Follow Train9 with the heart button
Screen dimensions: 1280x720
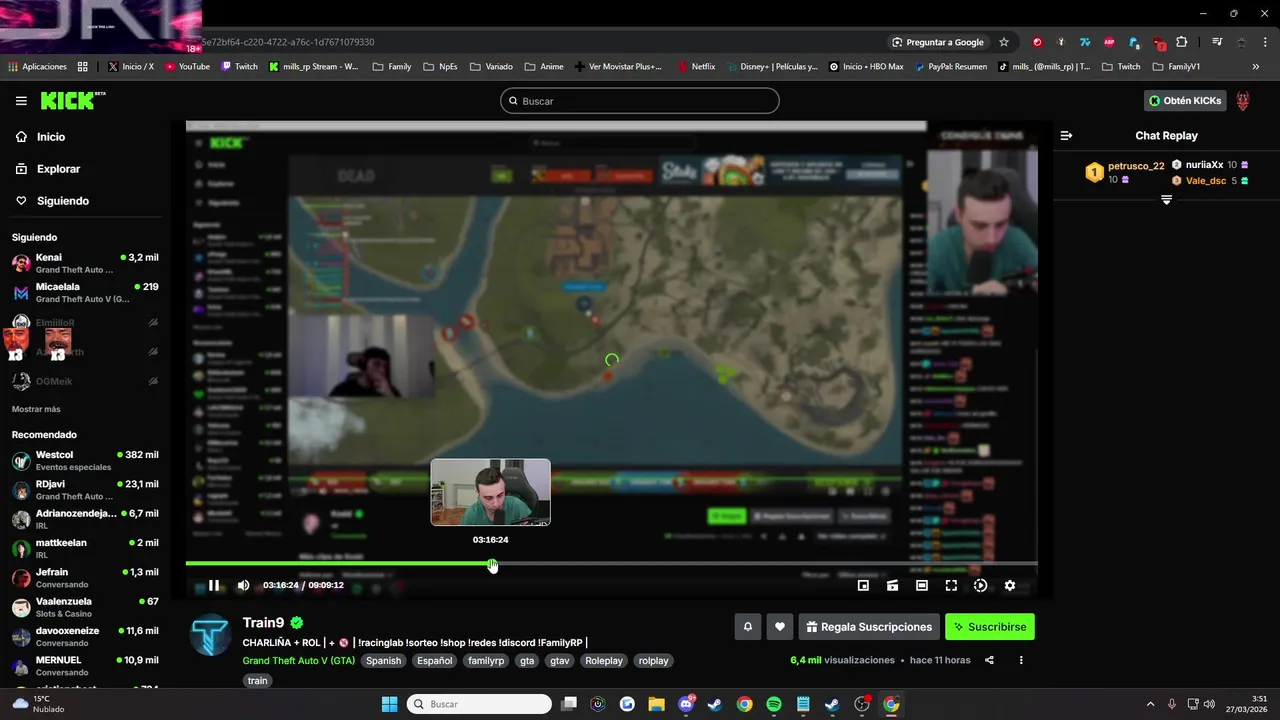tap(780, 627)
